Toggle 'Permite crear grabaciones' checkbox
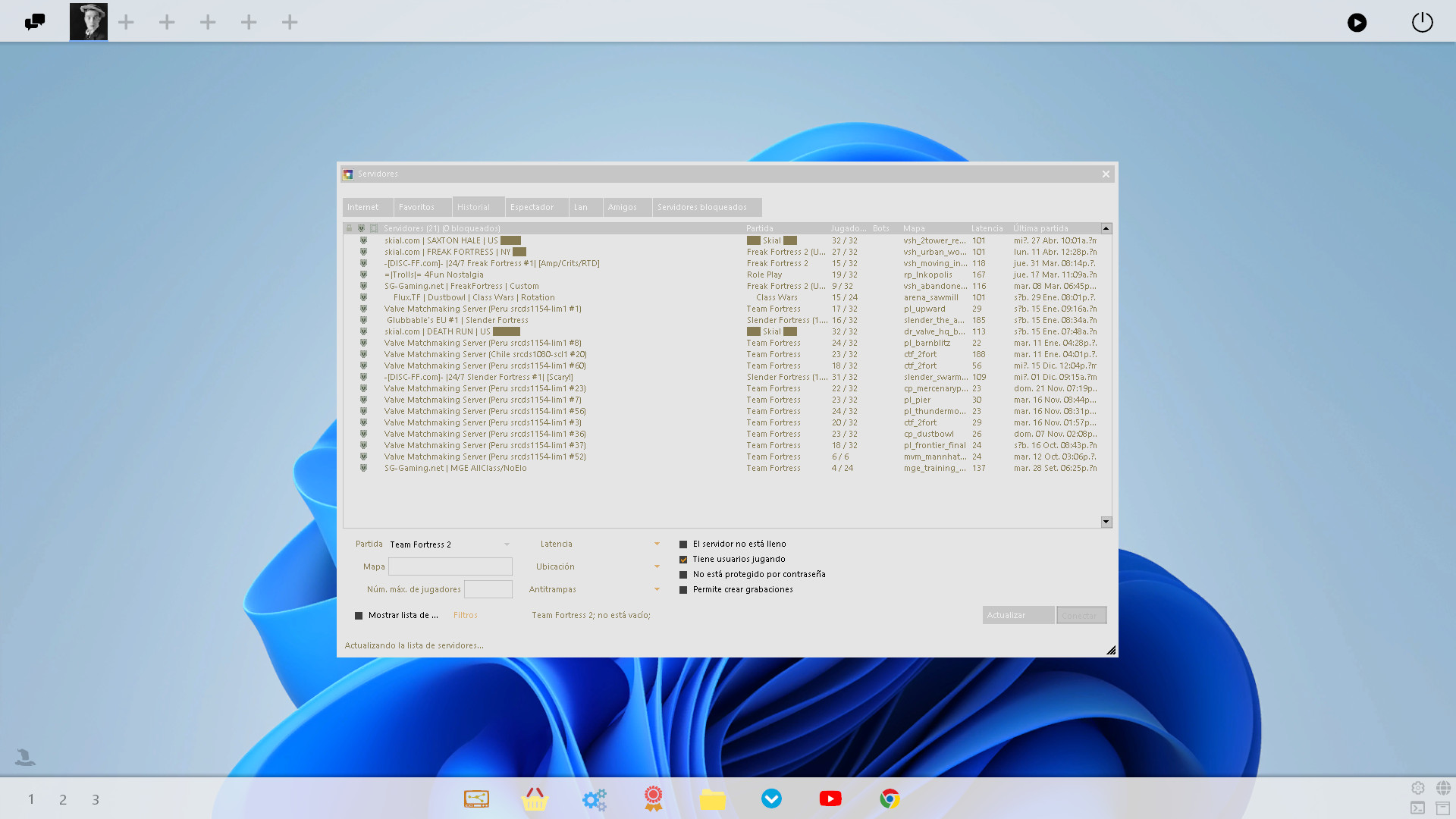 tap(683, 590)
